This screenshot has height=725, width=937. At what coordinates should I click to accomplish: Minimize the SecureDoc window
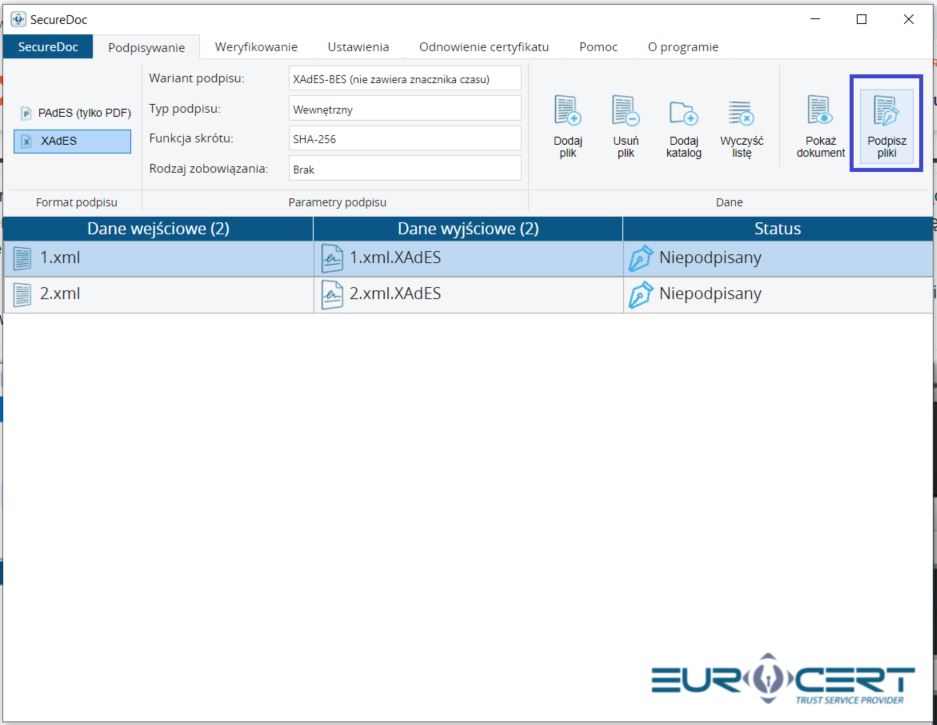coord(815,19)
